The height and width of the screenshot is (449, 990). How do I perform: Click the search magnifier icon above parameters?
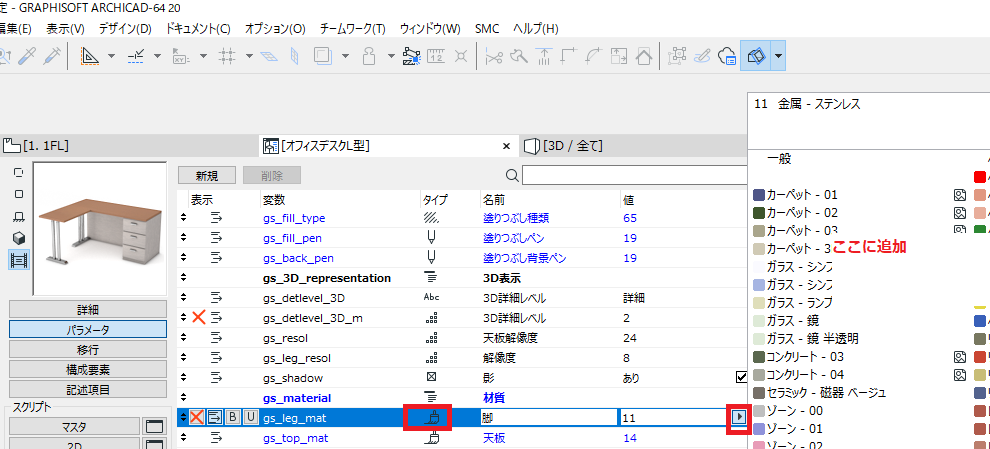pos(512,175)
